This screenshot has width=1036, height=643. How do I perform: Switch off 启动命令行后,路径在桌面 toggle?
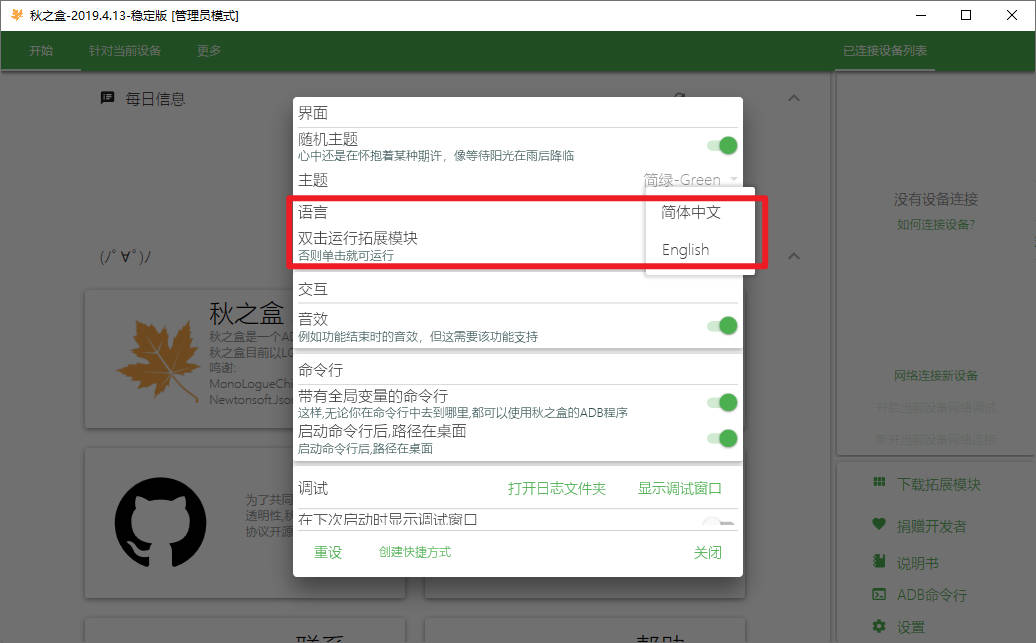tap(722, 438)
